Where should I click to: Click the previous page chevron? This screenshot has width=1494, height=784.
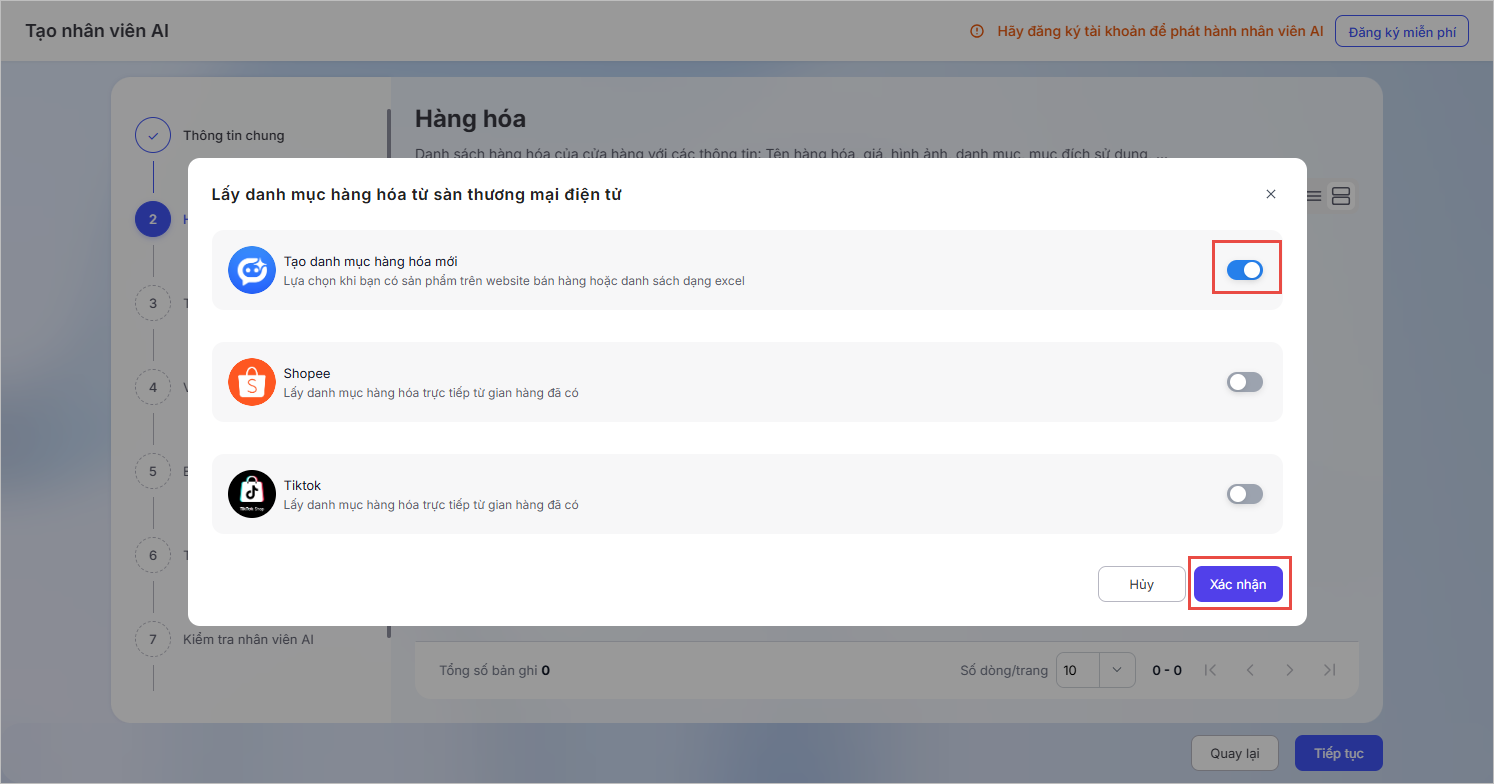click(x=1250, y=670)
